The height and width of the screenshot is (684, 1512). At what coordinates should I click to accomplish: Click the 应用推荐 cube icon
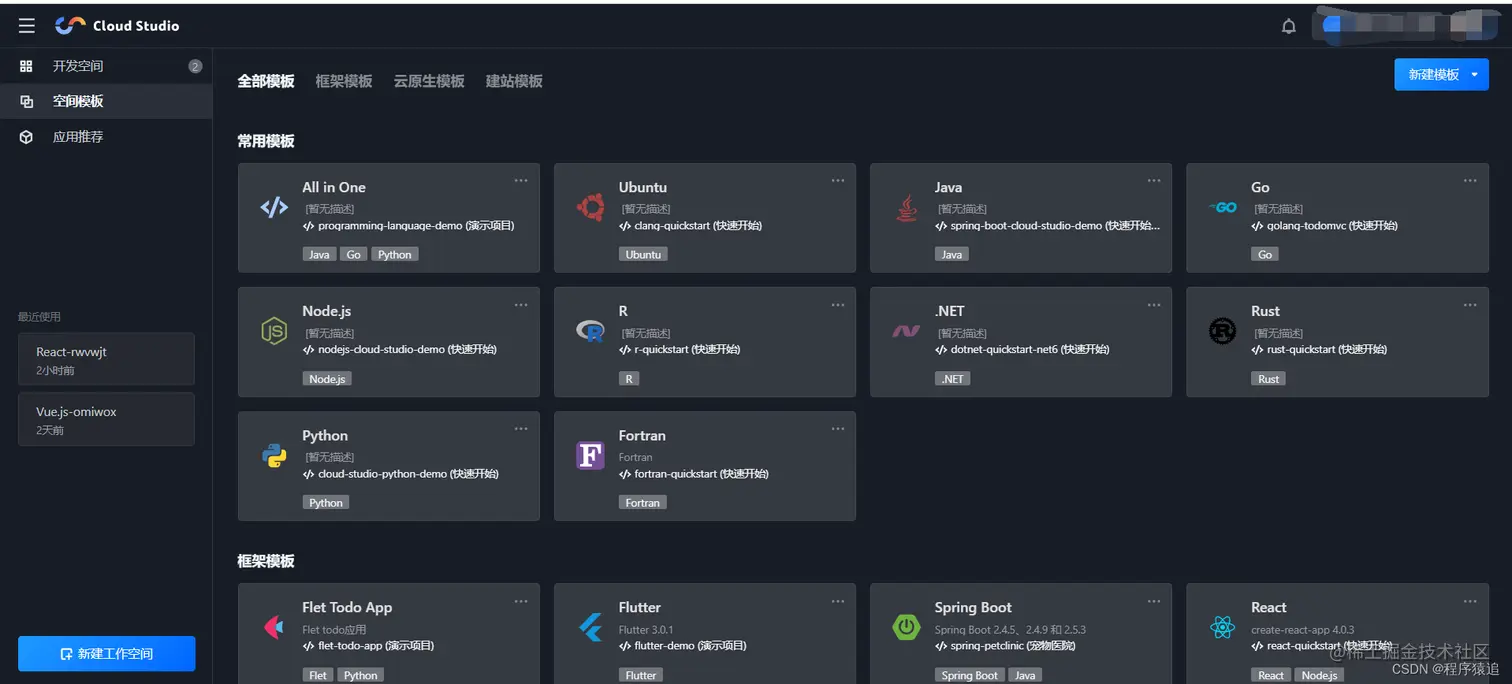[x=27, y=137]
